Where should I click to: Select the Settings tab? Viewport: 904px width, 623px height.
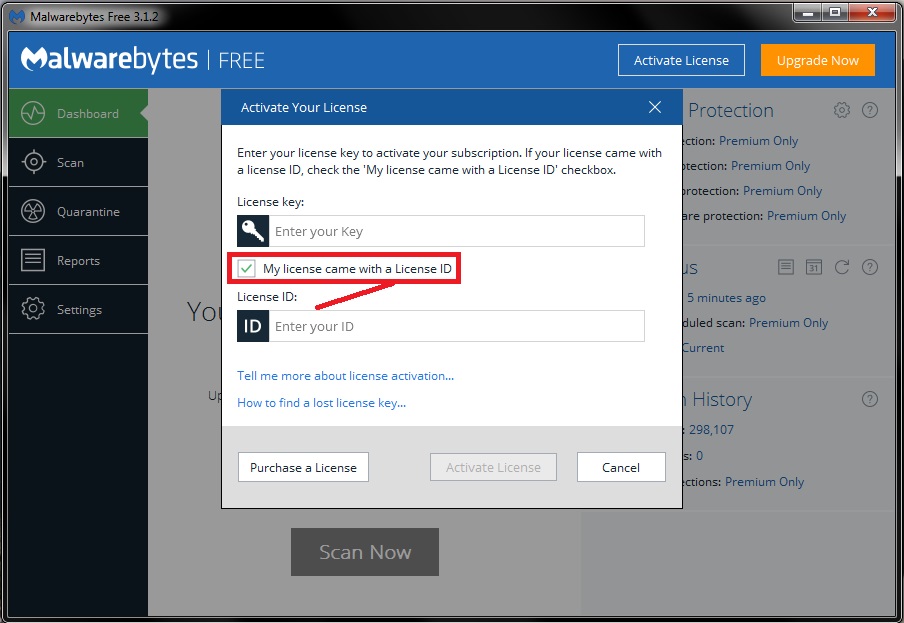pyautogui.click(x=78, y=309)
